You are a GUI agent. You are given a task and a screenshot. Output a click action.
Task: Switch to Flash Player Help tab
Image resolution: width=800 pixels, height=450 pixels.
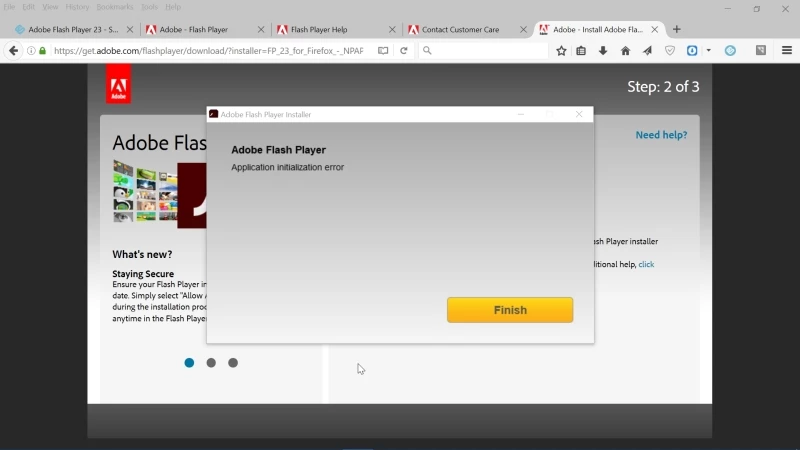tap(319, 30)
